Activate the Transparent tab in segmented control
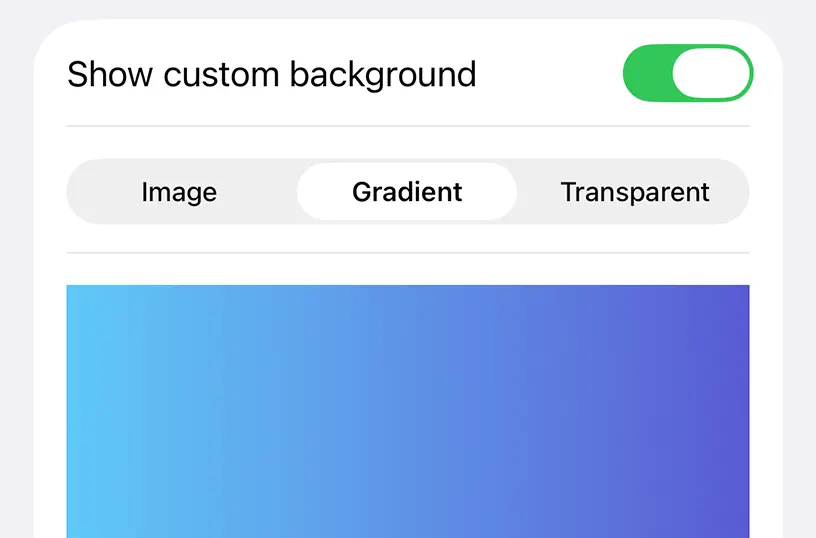The width and height of the screenshot is (816, 538). point(634,192)
